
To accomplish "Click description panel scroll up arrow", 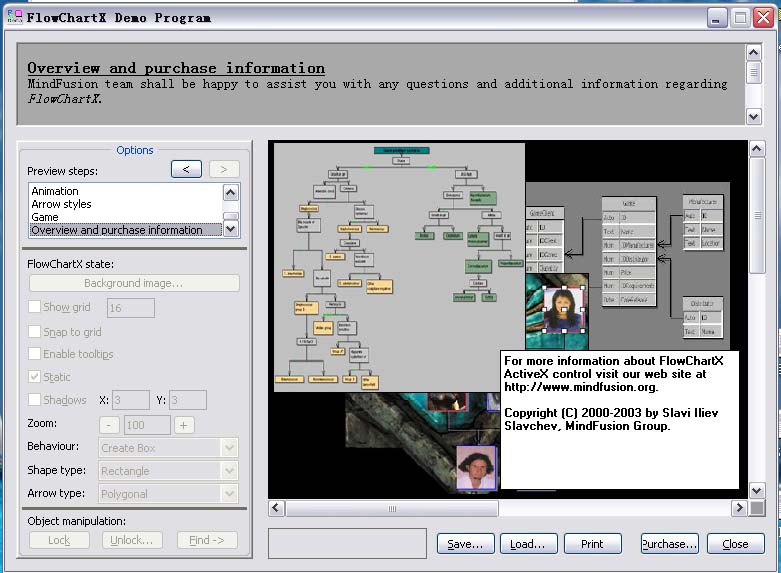I will (754, 52).
